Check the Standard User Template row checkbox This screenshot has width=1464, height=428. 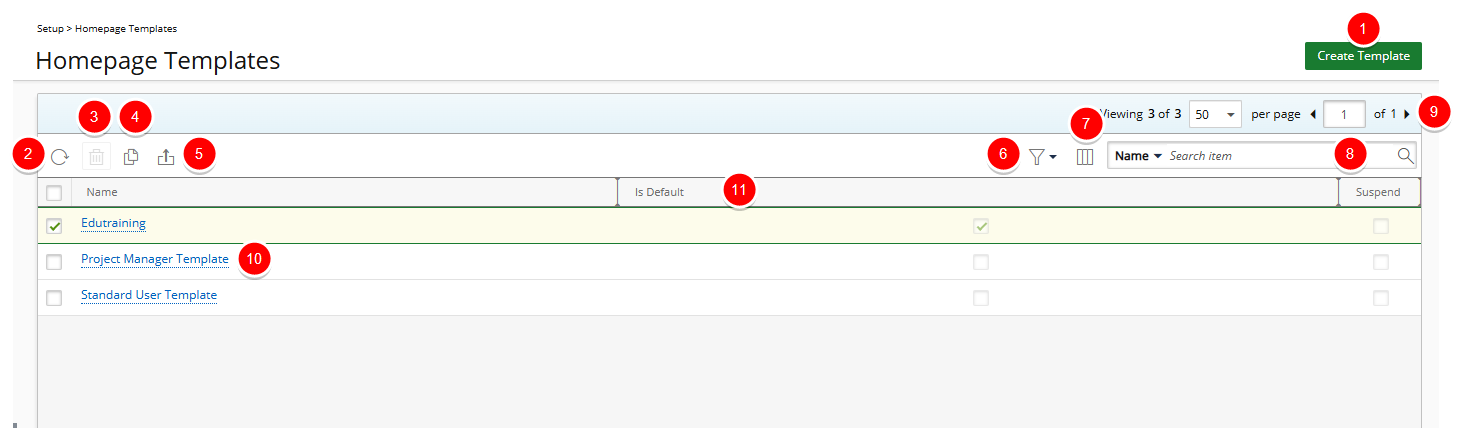click(x=54, y=298)
